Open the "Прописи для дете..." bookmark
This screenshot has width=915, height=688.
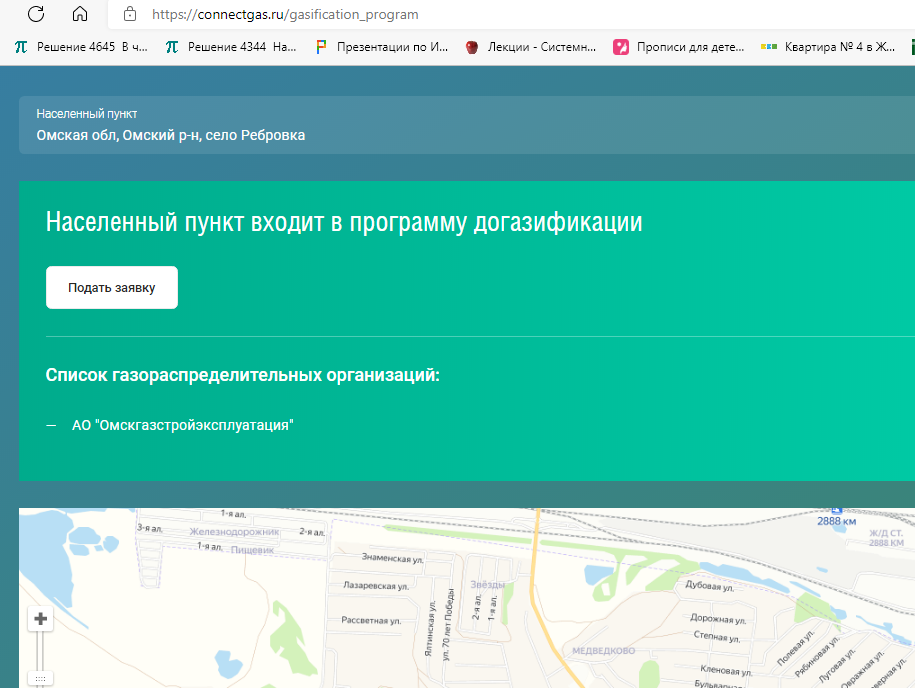pos(681,46)
